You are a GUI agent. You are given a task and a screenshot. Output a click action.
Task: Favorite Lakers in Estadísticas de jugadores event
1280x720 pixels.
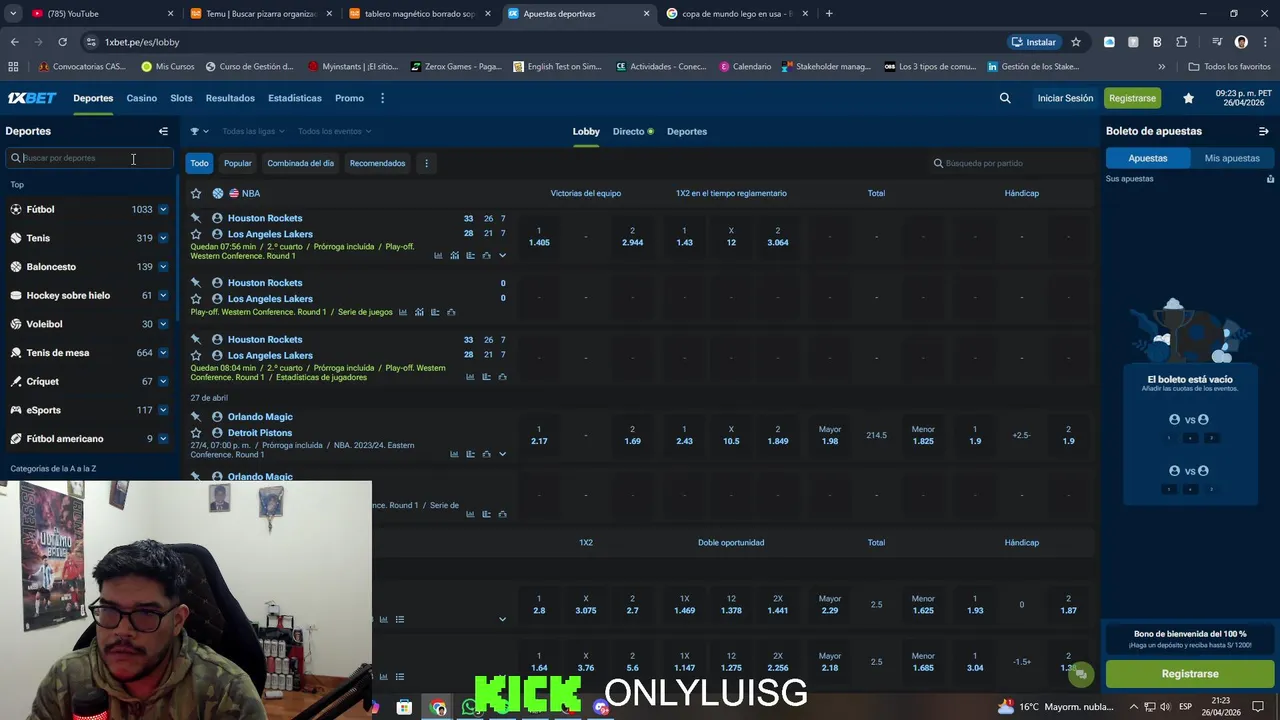(x=196, y=355)
